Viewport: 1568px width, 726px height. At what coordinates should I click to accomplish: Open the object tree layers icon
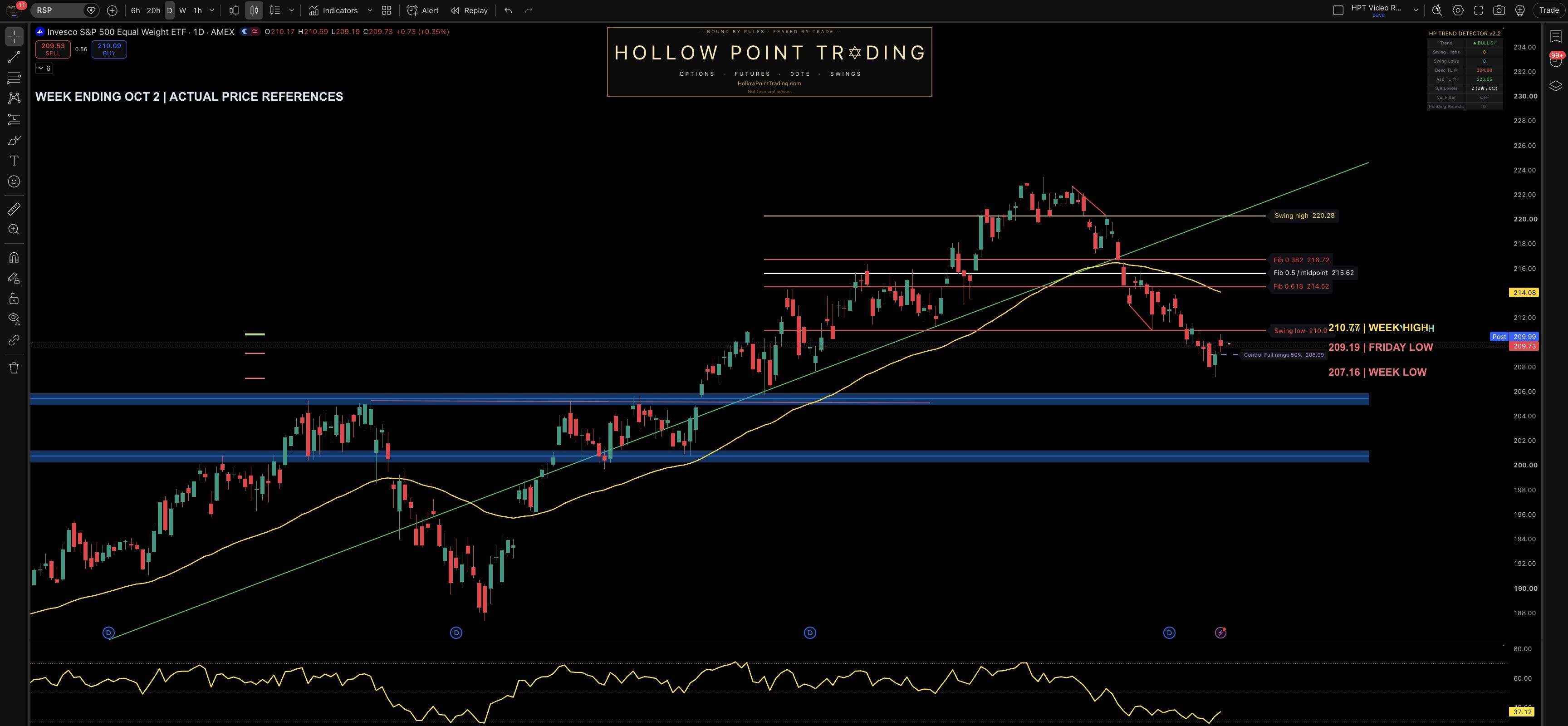coord(1556,86)
